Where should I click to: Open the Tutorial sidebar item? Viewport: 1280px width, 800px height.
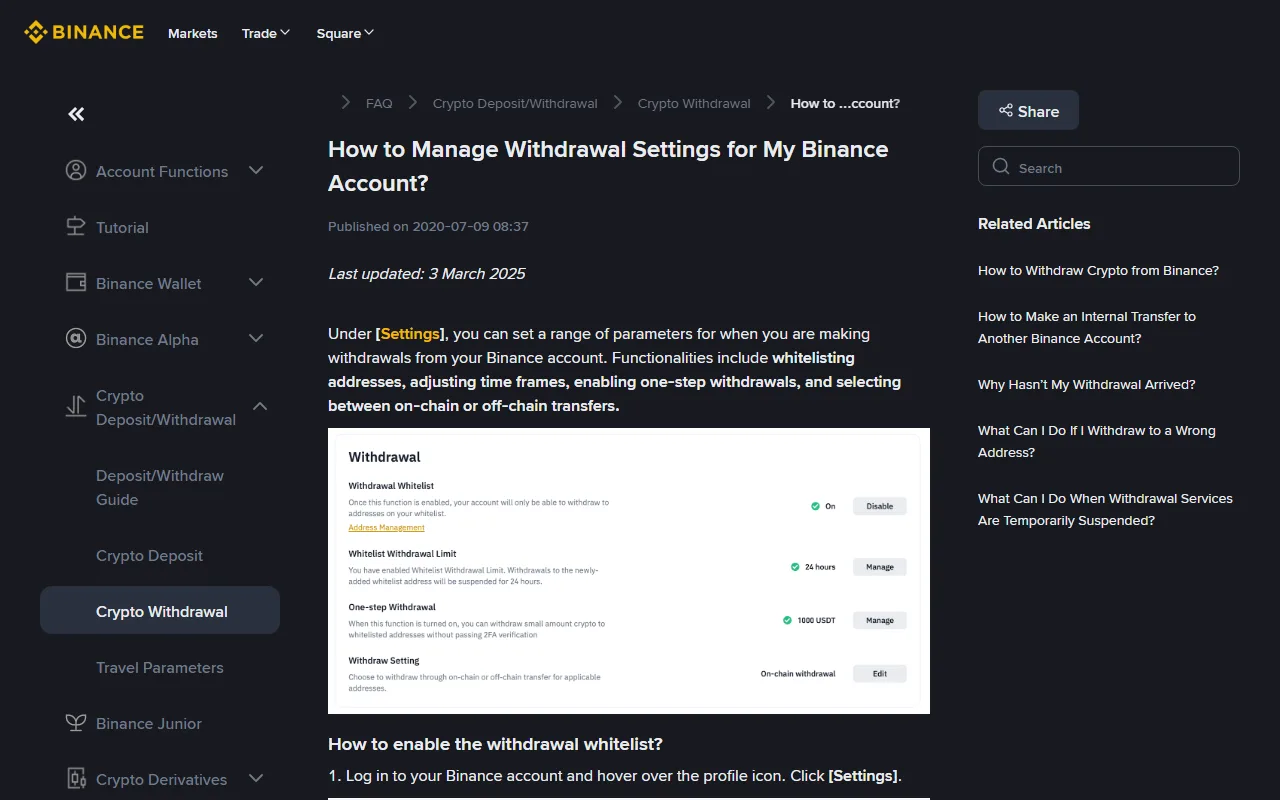[122, 227]
